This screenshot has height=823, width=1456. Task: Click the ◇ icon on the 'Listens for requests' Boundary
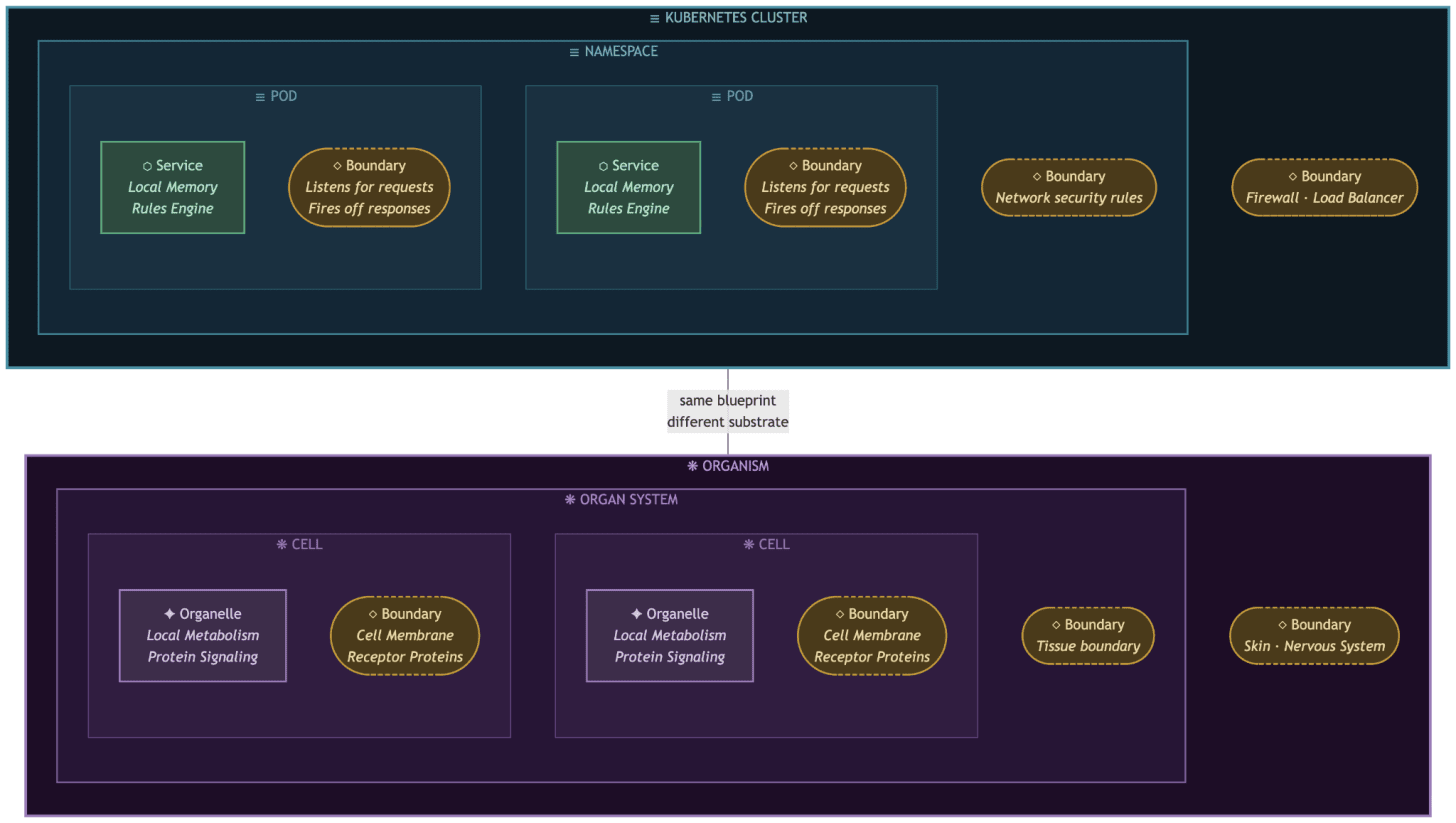(x=336, y=165)
